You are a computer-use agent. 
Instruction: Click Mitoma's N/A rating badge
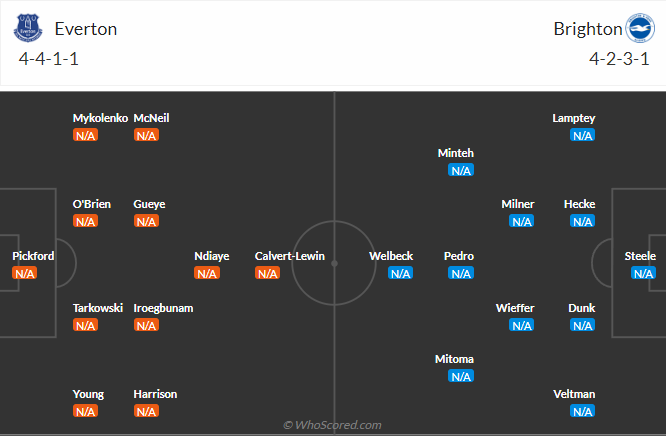point(461,376)
